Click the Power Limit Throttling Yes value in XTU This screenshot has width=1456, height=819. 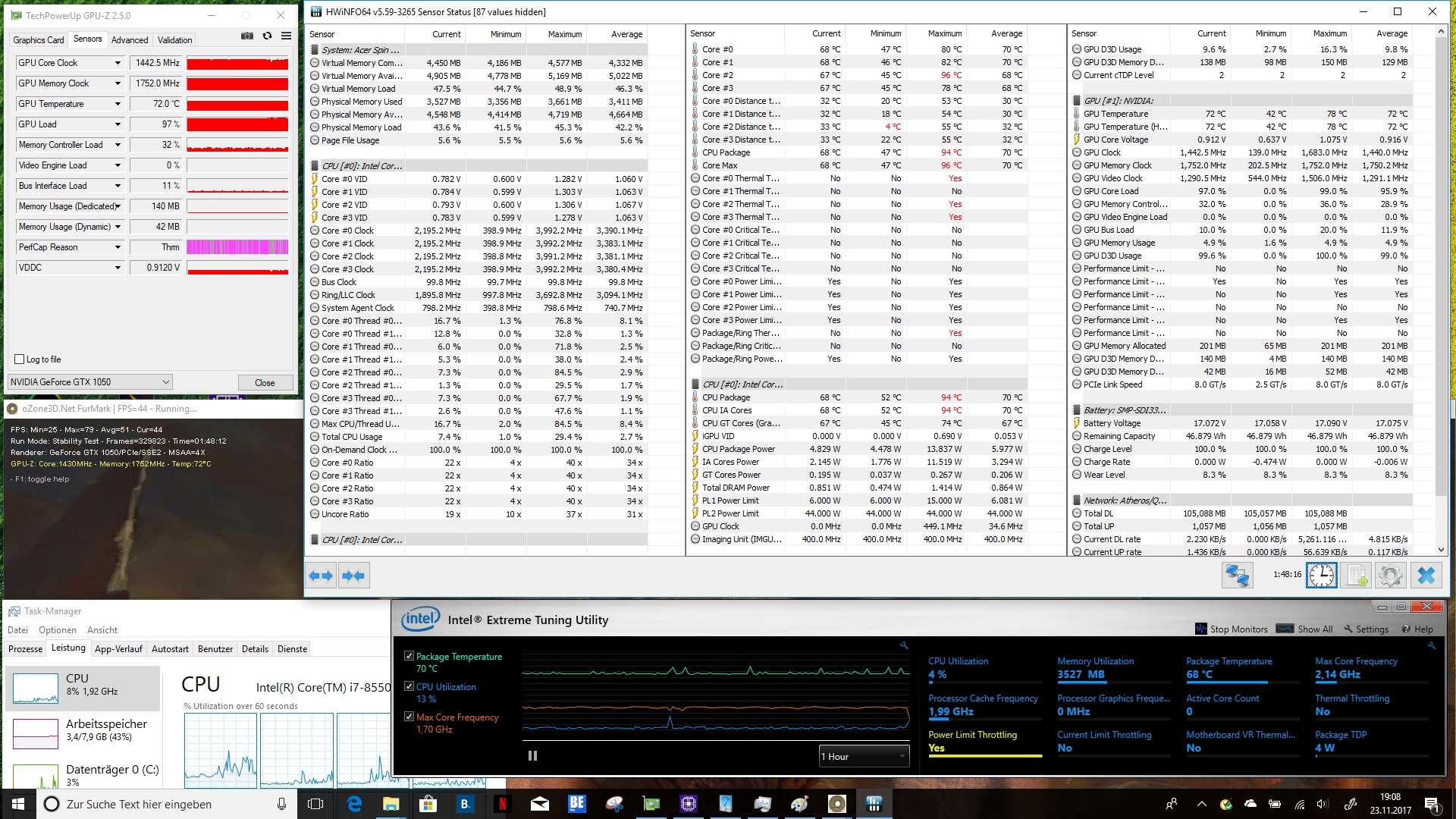(937, 748)
